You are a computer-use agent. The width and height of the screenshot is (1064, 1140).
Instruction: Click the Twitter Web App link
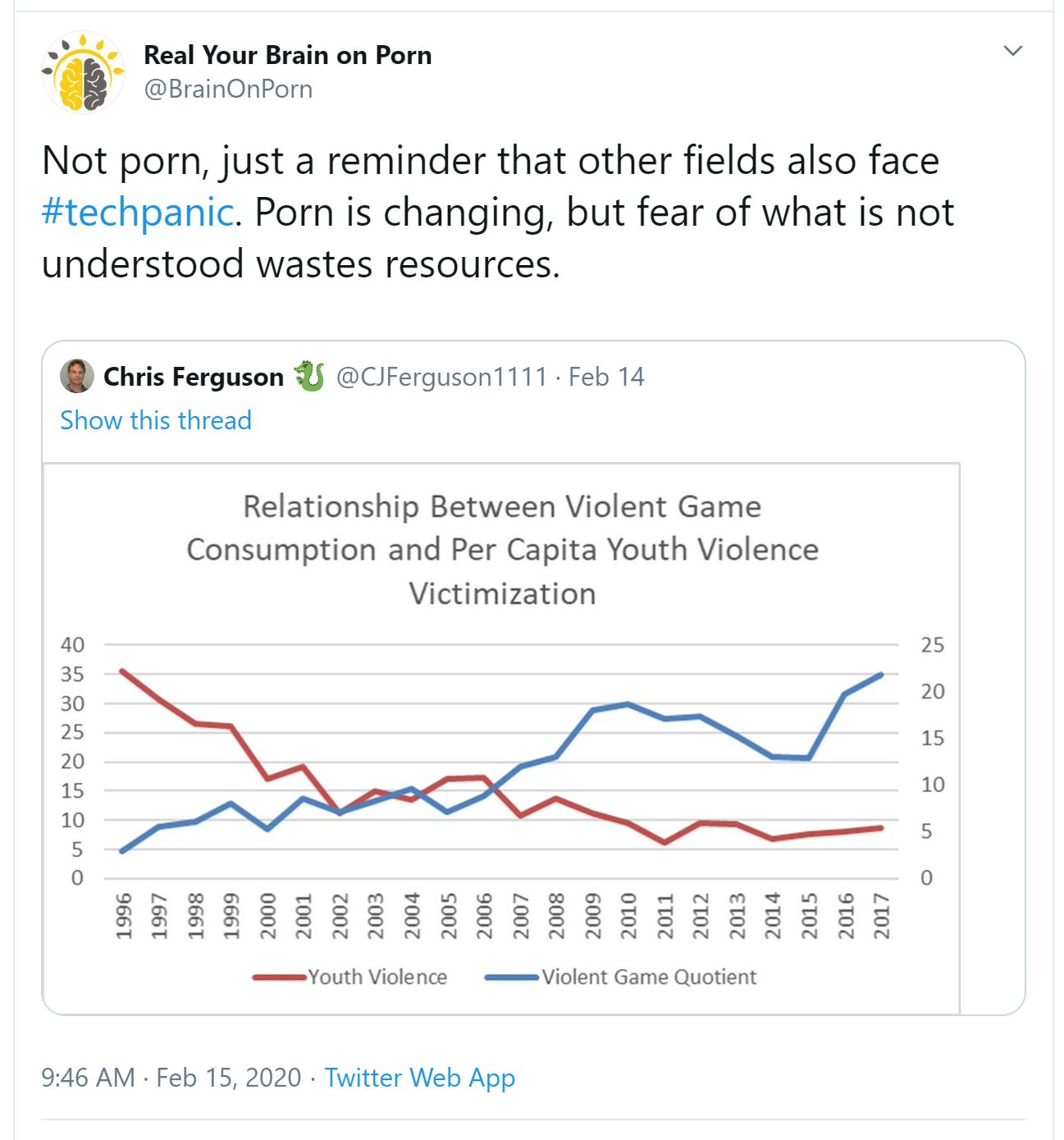[x=420, y=1078]
